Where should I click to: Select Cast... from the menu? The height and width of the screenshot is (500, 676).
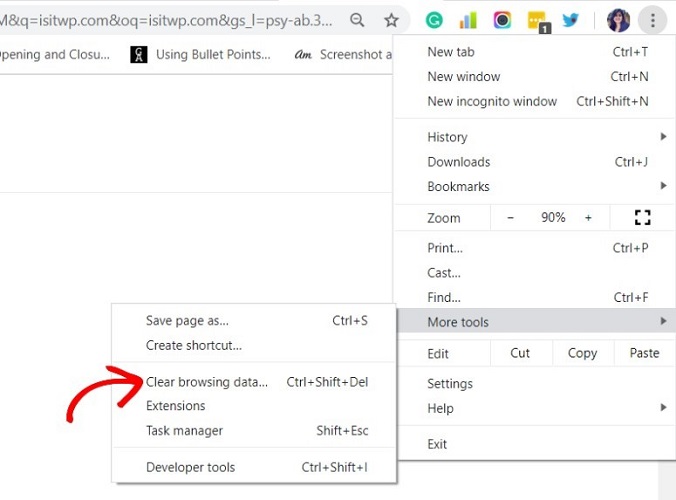pos(535,273)
